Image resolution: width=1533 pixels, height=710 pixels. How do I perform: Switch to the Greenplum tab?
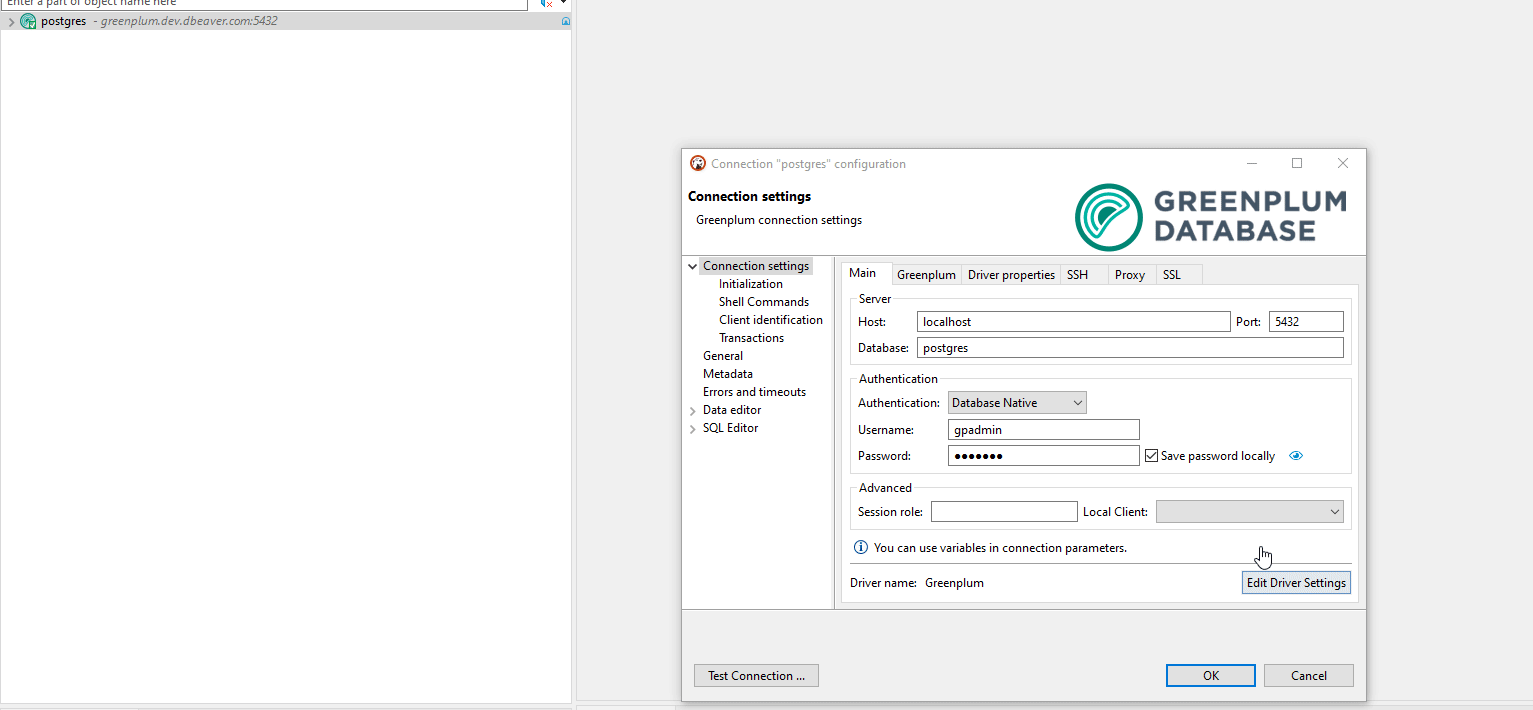pyautogui.click(x=926, y=274)
